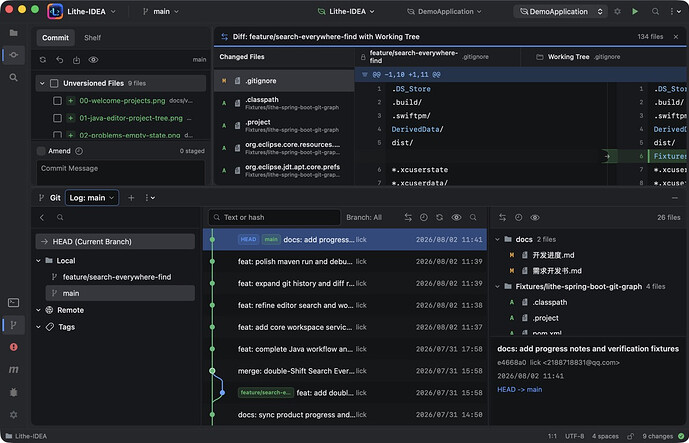Click the shelve changes icon
Screen dimensions: 689x443
[x=76, y=60]
